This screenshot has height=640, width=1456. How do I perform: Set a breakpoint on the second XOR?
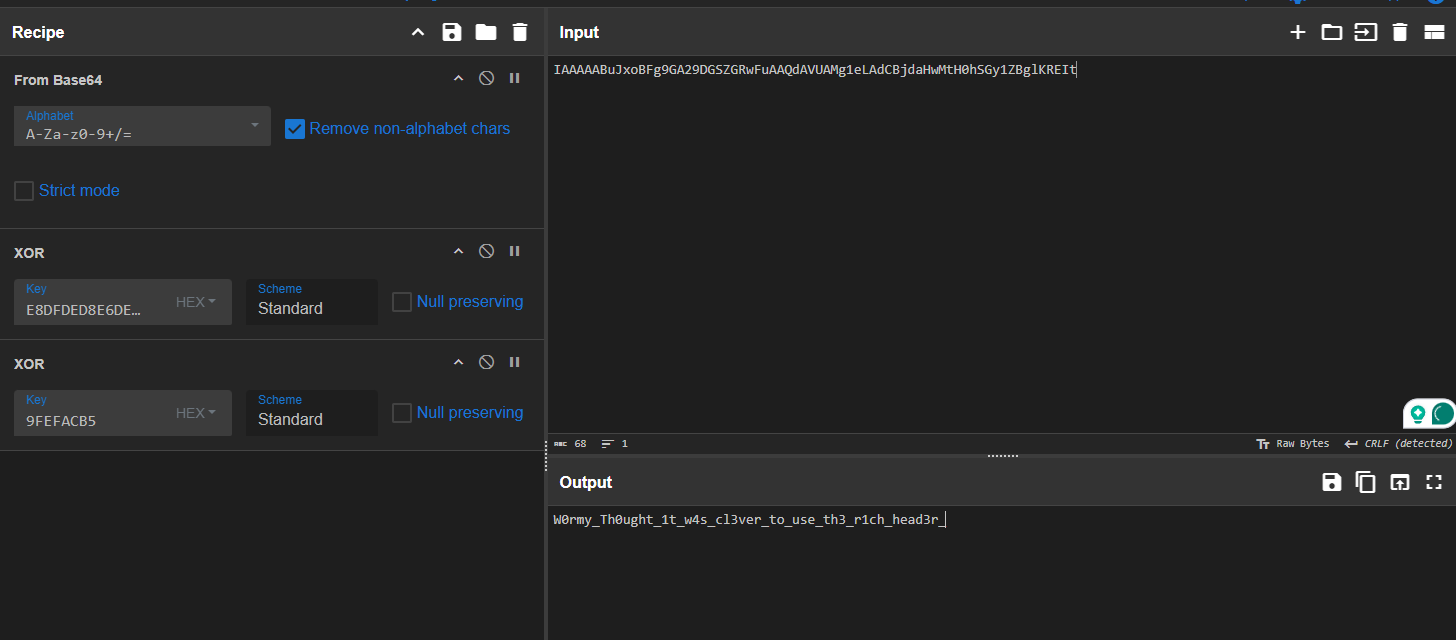514,362
